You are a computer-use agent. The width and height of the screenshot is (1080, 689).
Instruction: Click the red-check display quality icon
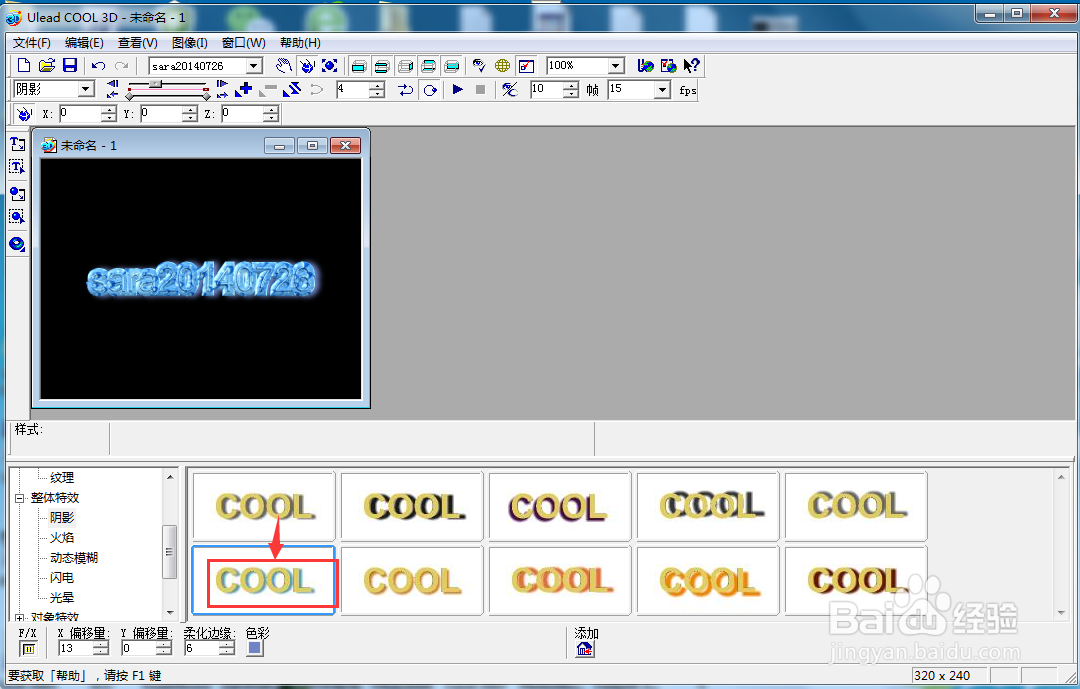tap(526, 66)
